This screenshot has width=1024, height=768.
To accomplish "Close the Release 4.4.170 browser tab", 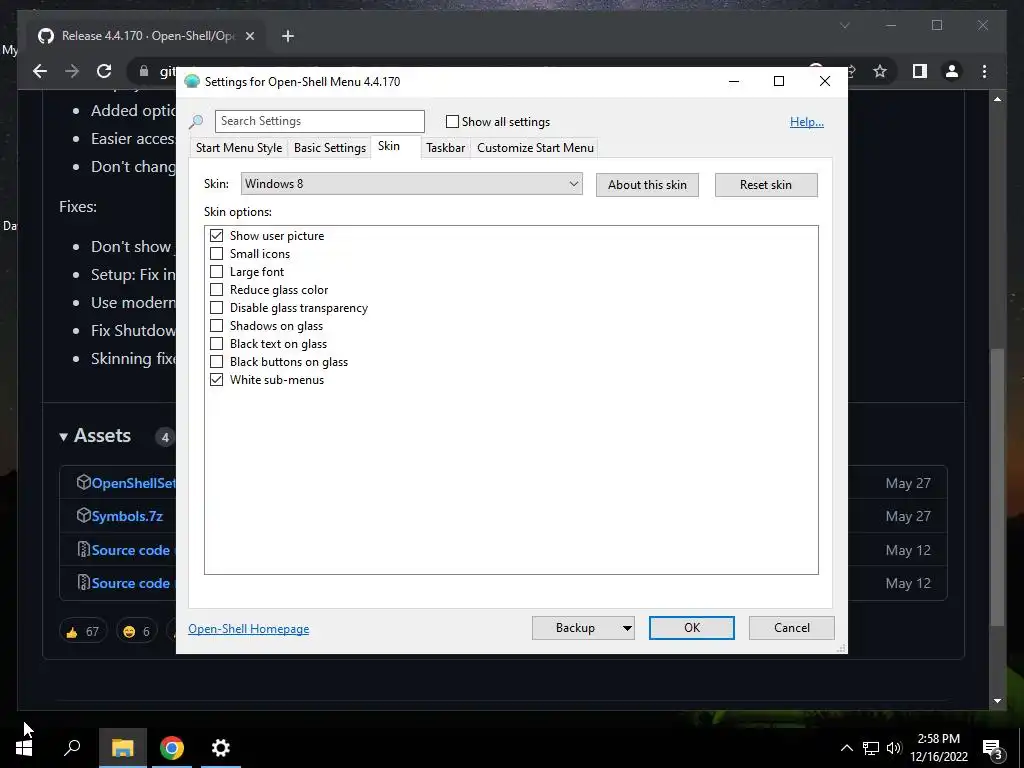I will (x=249, y=36).
